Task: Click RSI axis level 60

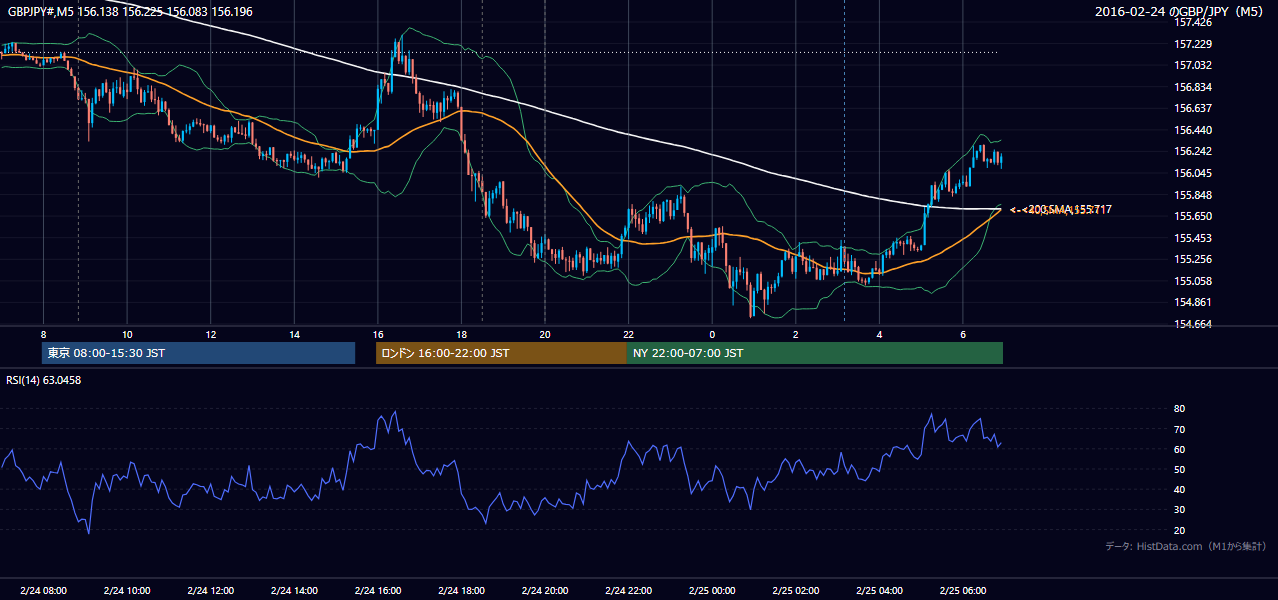Action: pos(1180,449)
